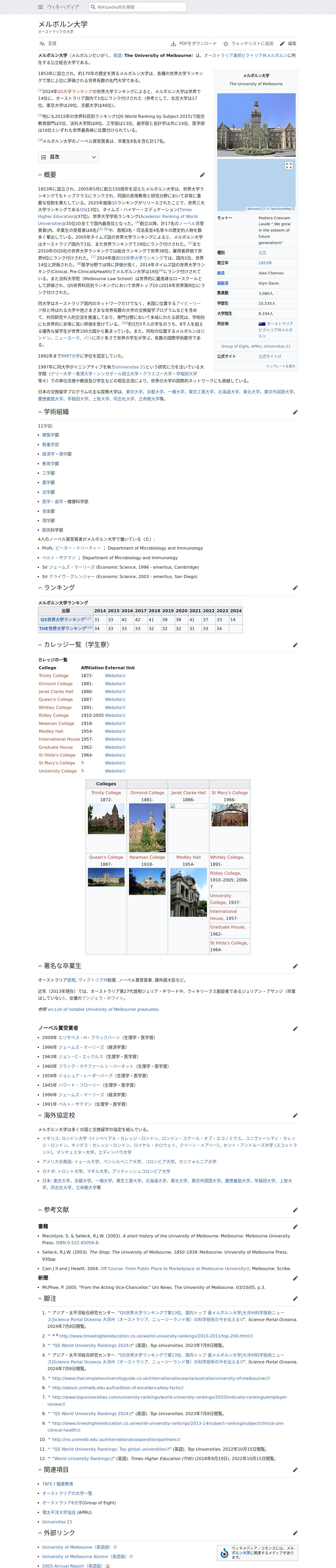
Task: Open the オーストラリアの大学一覧 link
Action: pyautogui.click(x=67, y=1493)
